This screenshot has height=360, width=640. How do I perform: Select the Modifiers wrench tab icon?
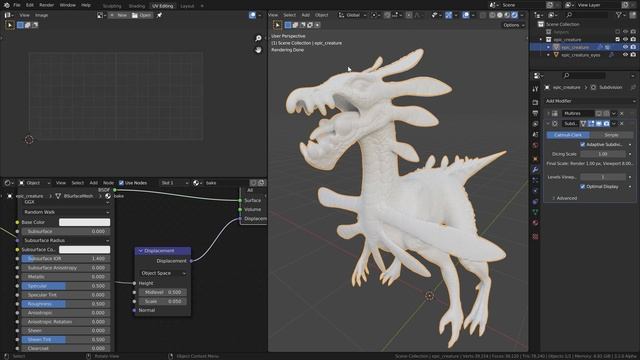coord(535,169)
